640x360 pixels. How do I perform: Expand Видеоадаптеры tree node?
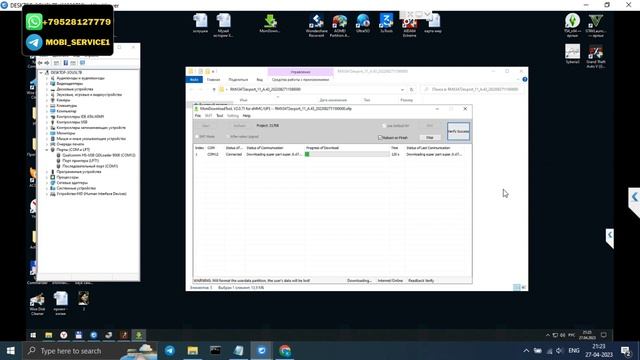click(x=47, y=84)
